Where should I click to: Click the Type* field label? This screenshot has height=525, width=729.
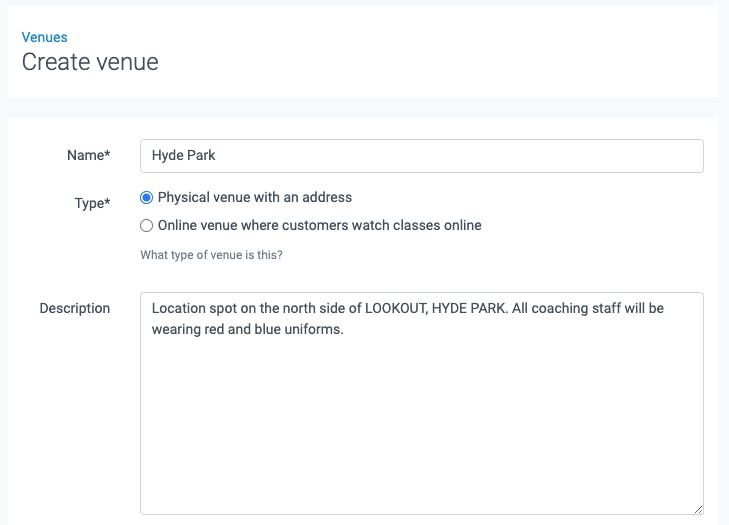click(92, 203)
